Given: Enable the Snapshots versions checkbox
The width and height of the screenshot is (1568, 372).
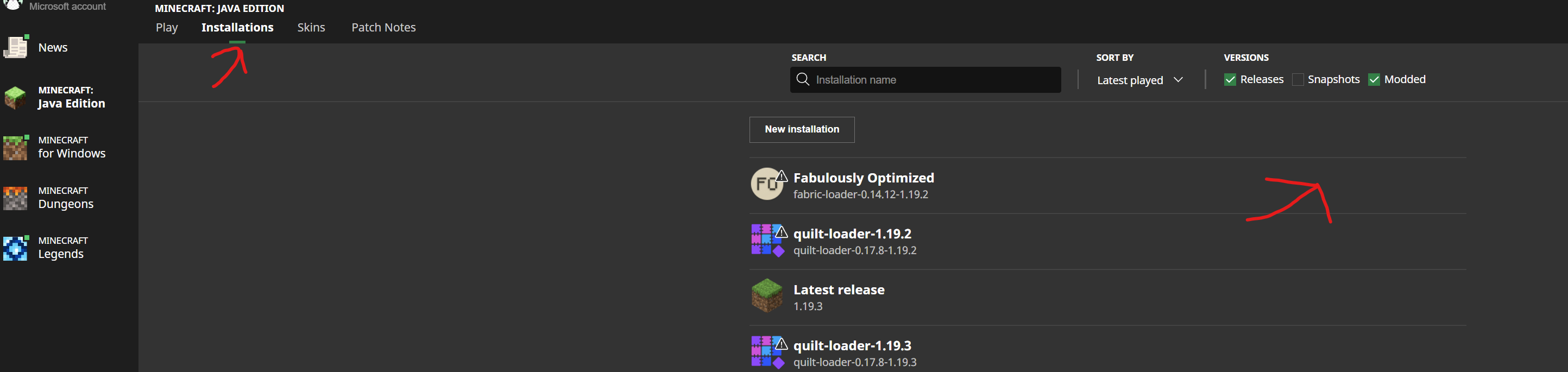Looking at the screenshot, I should [1298, 80].
